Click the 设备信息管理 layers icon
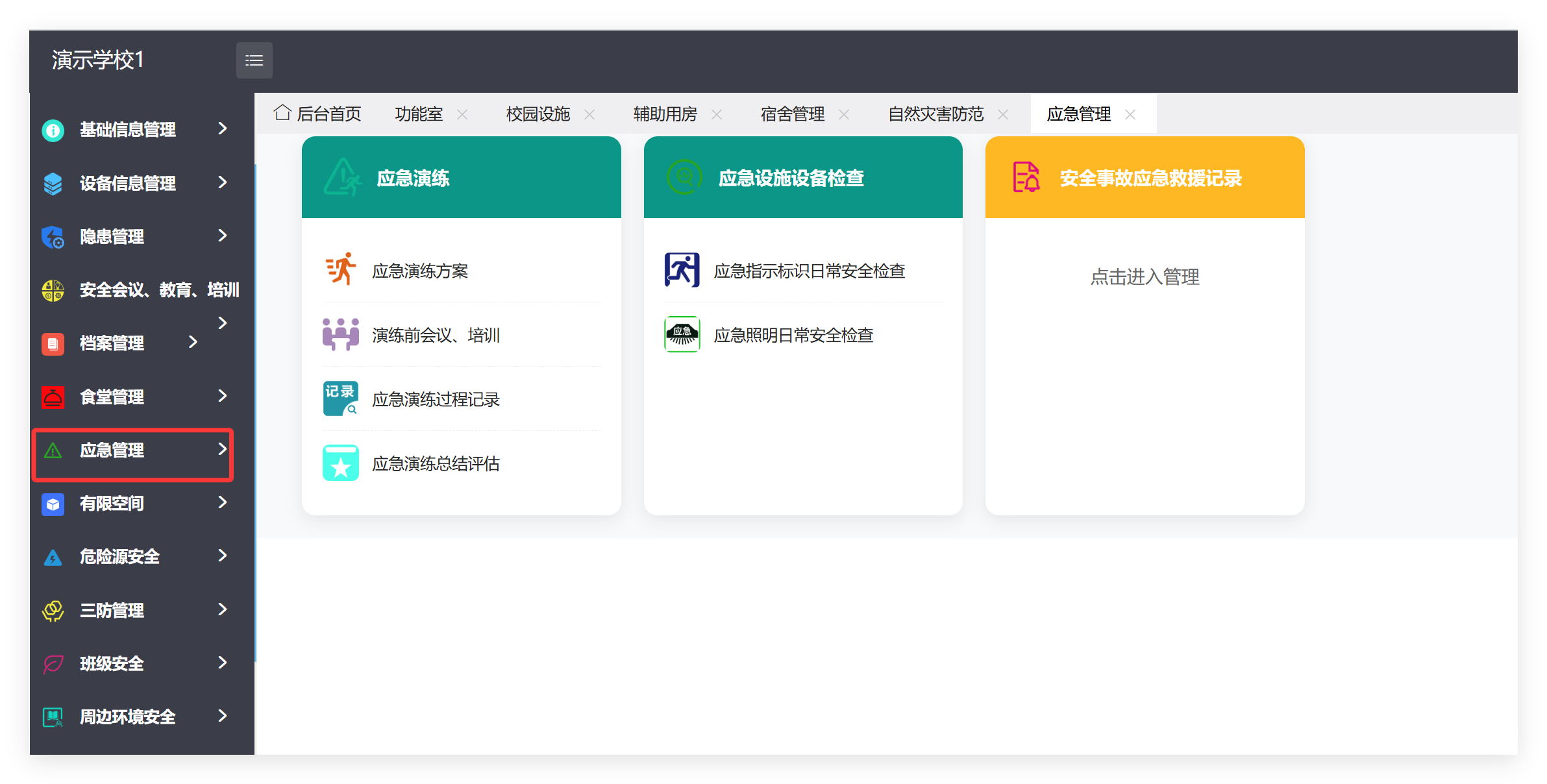This screenshot has height=784, width=1547. tap(53, 183)
